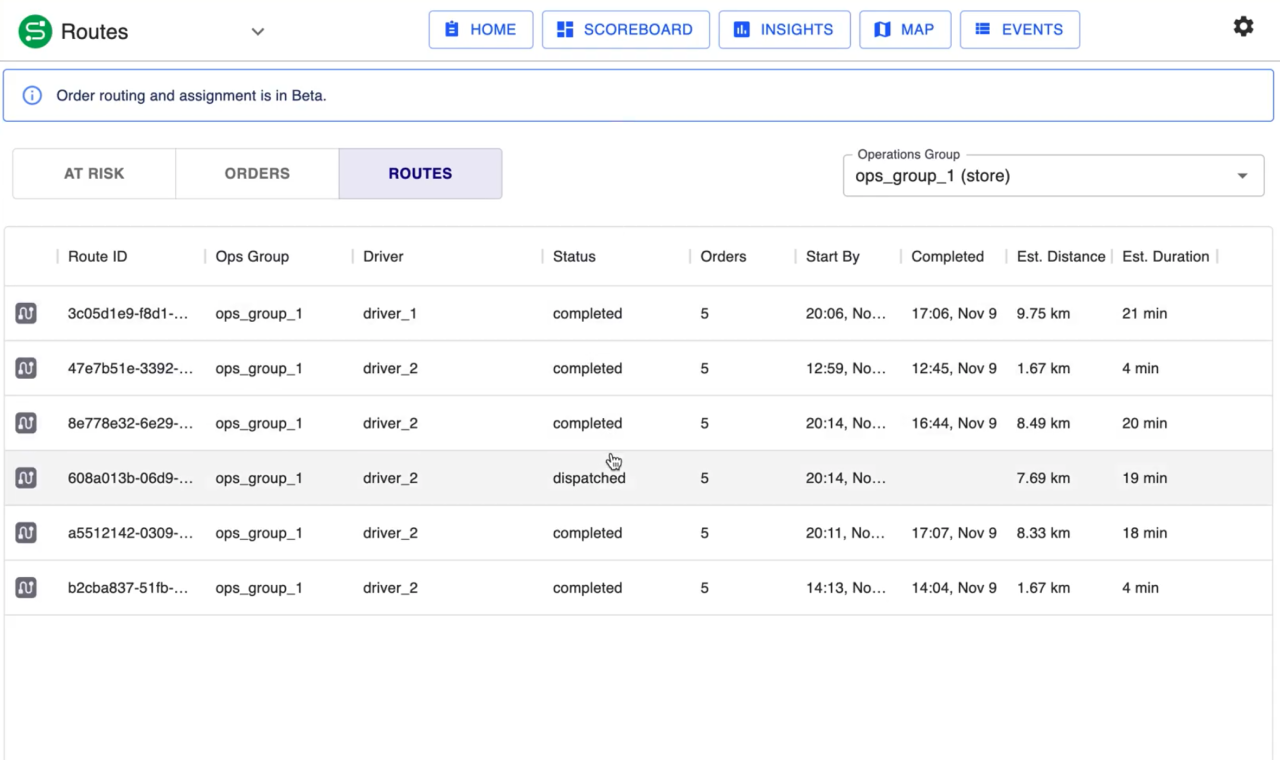Open the MAP view
1280x760 pixels.
pos(904,30)
